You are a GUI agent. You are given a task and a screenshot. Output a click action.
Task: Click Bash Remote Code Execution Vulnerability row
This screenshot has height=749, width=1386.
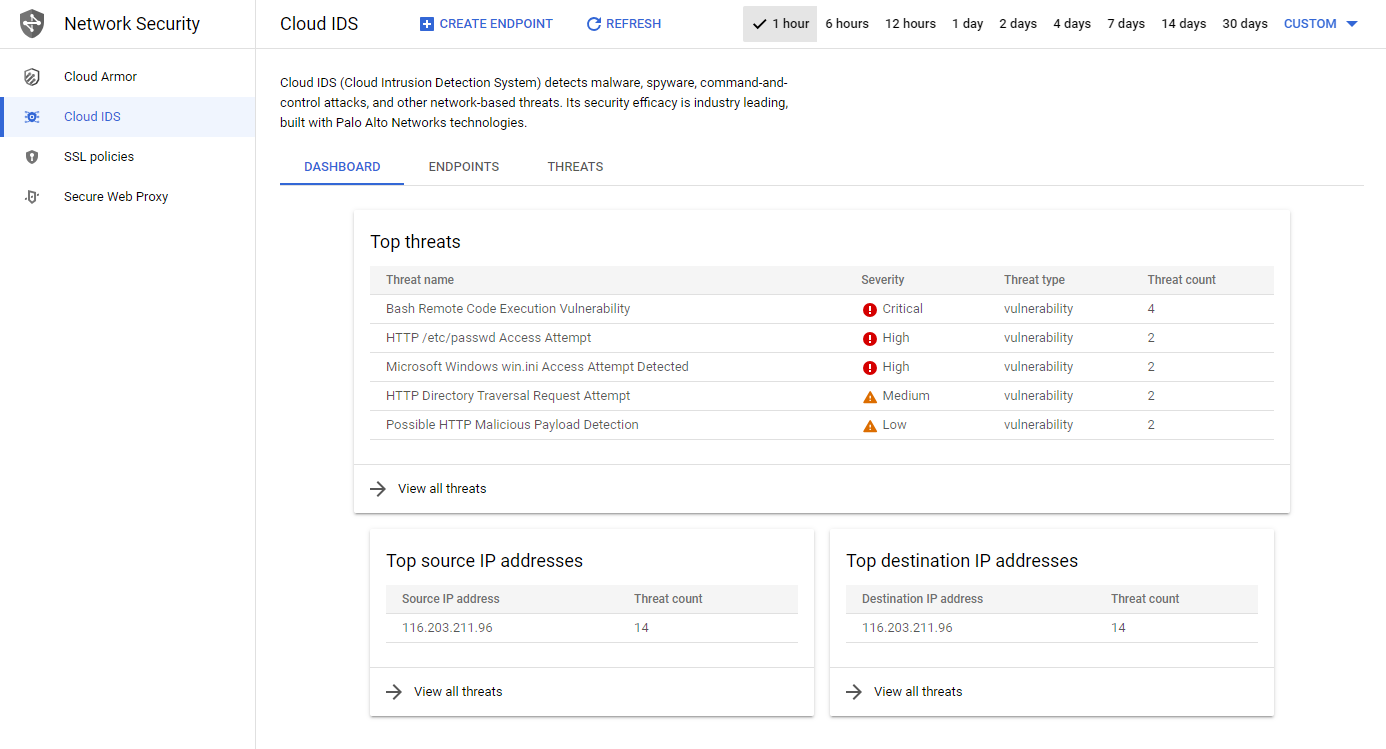click(822, 309)
